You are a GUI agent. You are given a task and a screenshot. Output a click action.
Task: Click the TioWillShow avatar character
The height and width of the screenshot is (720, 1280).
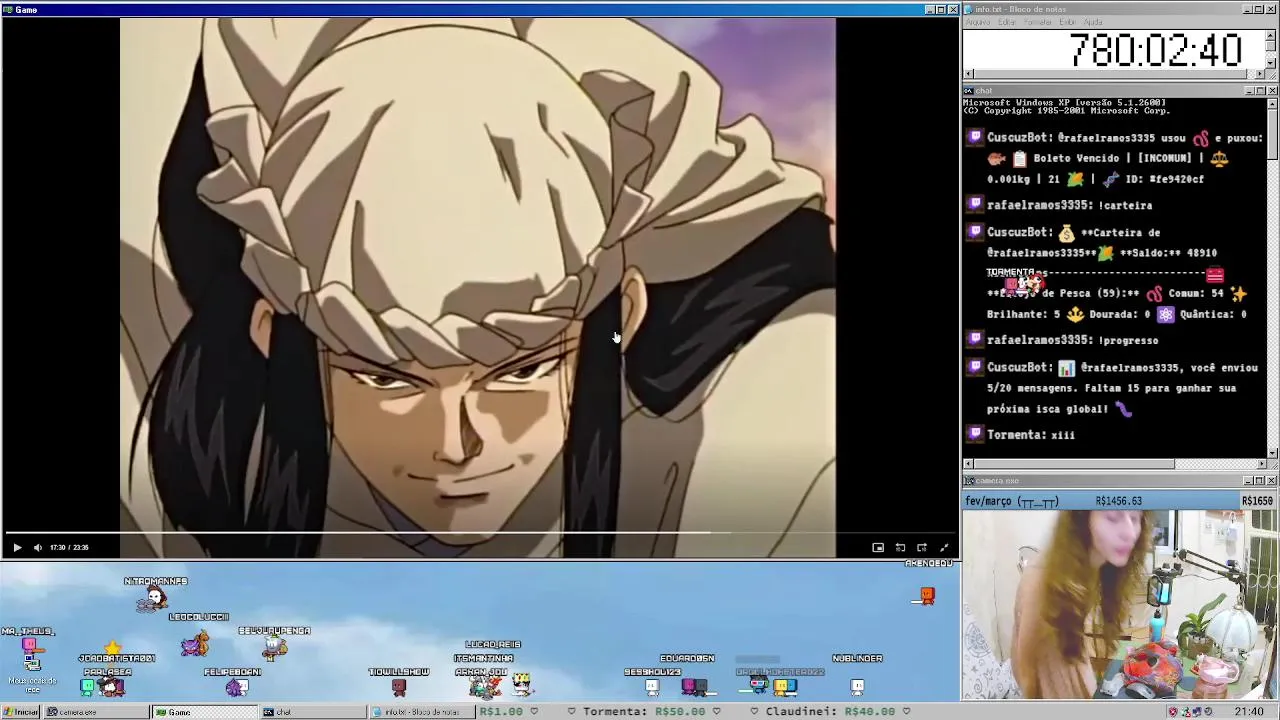click(x=399, y=686)
